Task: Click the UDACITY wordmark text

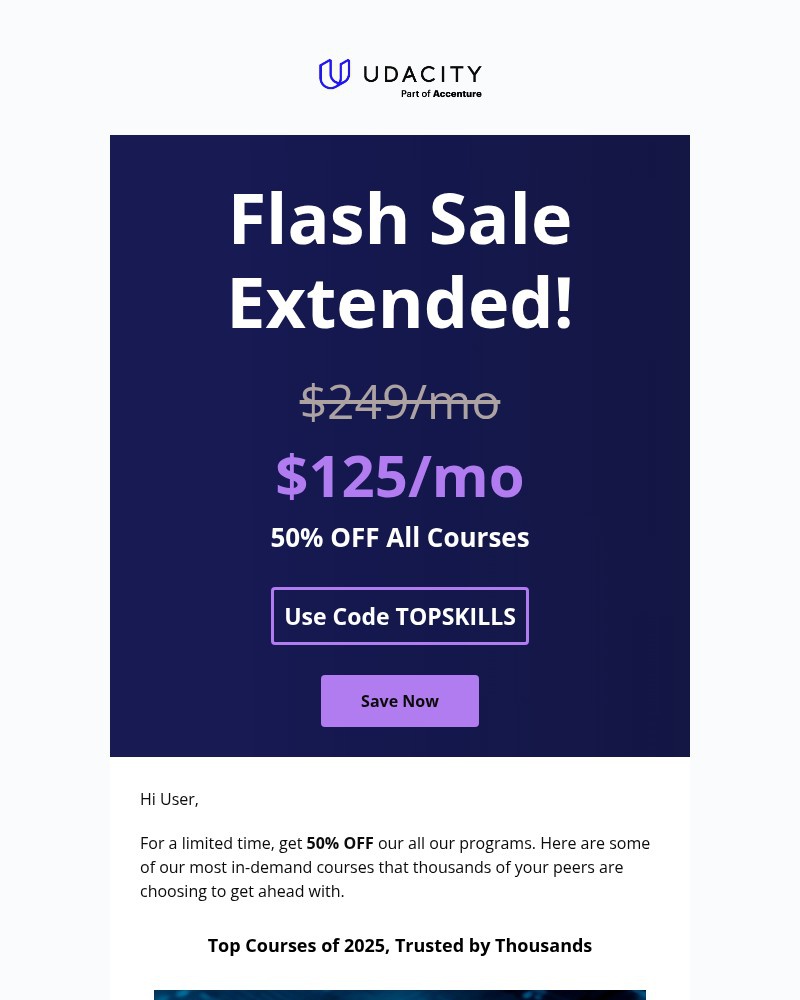Action: pyautogui.click(x=422, y=74)
